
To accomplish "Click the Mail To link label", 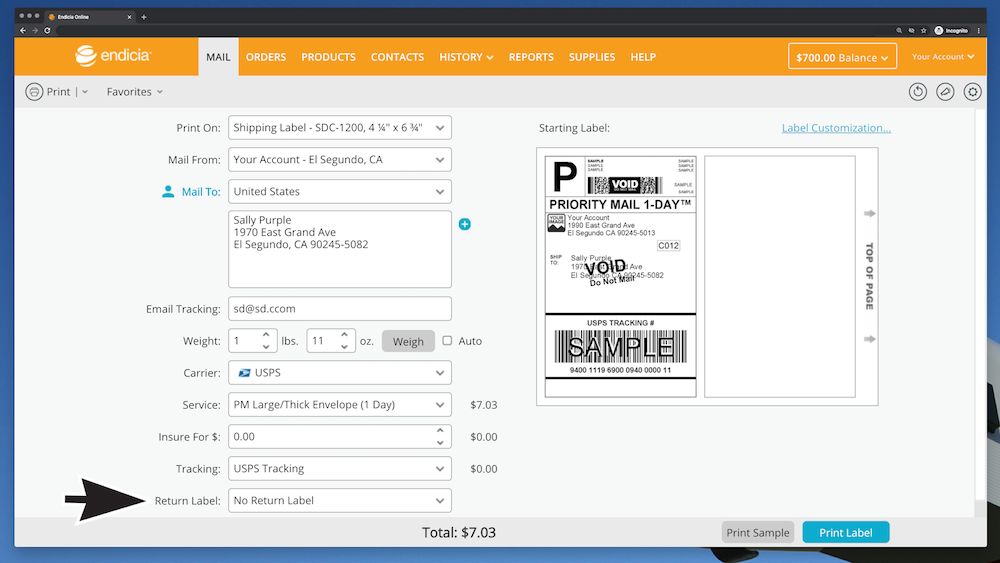I will [x=201, y=191].
